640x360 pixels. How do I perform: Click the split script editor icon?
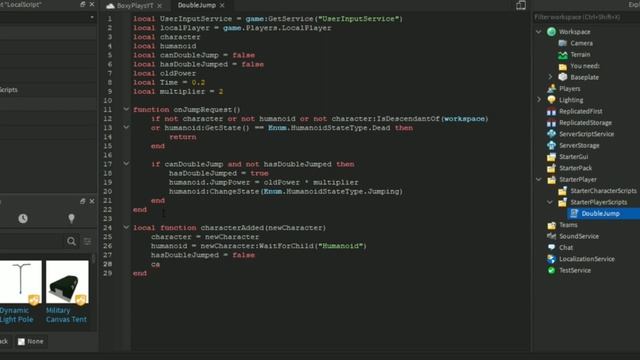pyautogui.click(x=521, y=5)
